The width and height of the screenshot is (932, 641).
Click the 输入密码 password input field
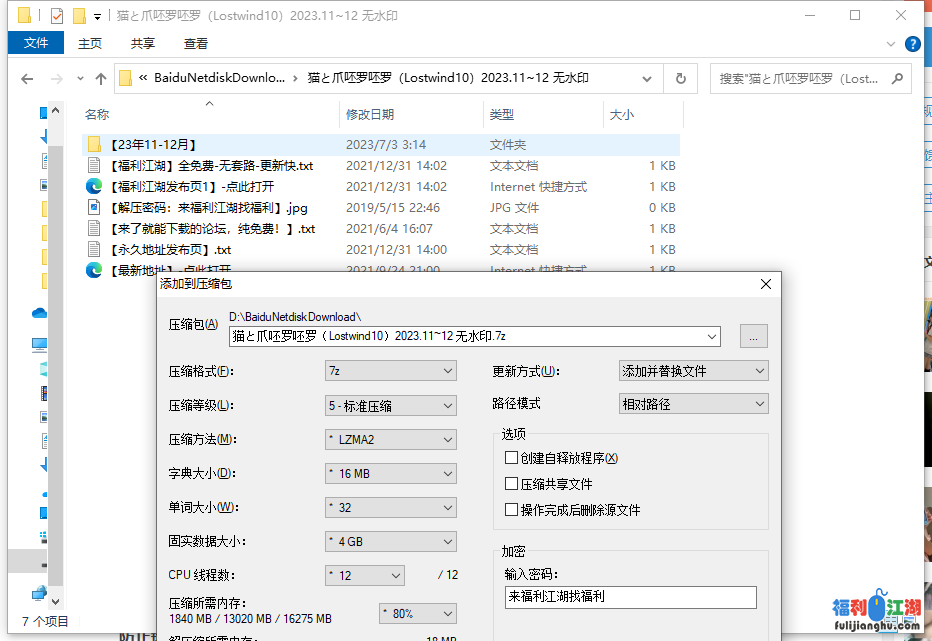coord(630,597)
